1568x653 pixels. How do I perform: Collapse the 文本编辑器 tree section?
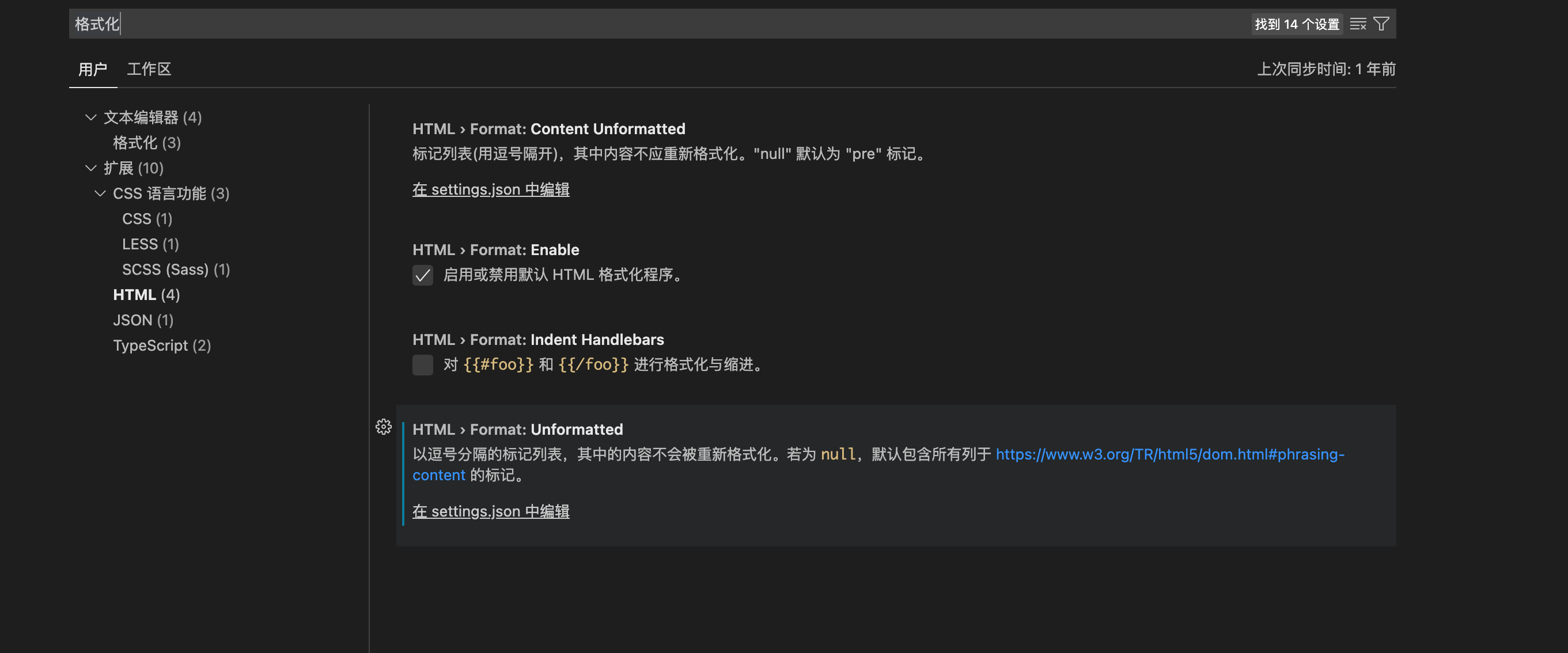click(x=90, y=117)
